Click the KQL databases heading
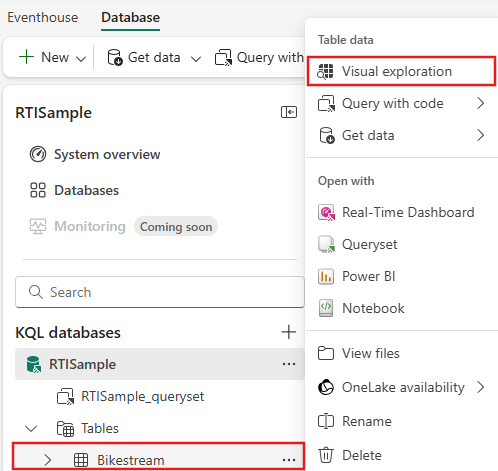This screenshot has height=471, width=498. 68,333
